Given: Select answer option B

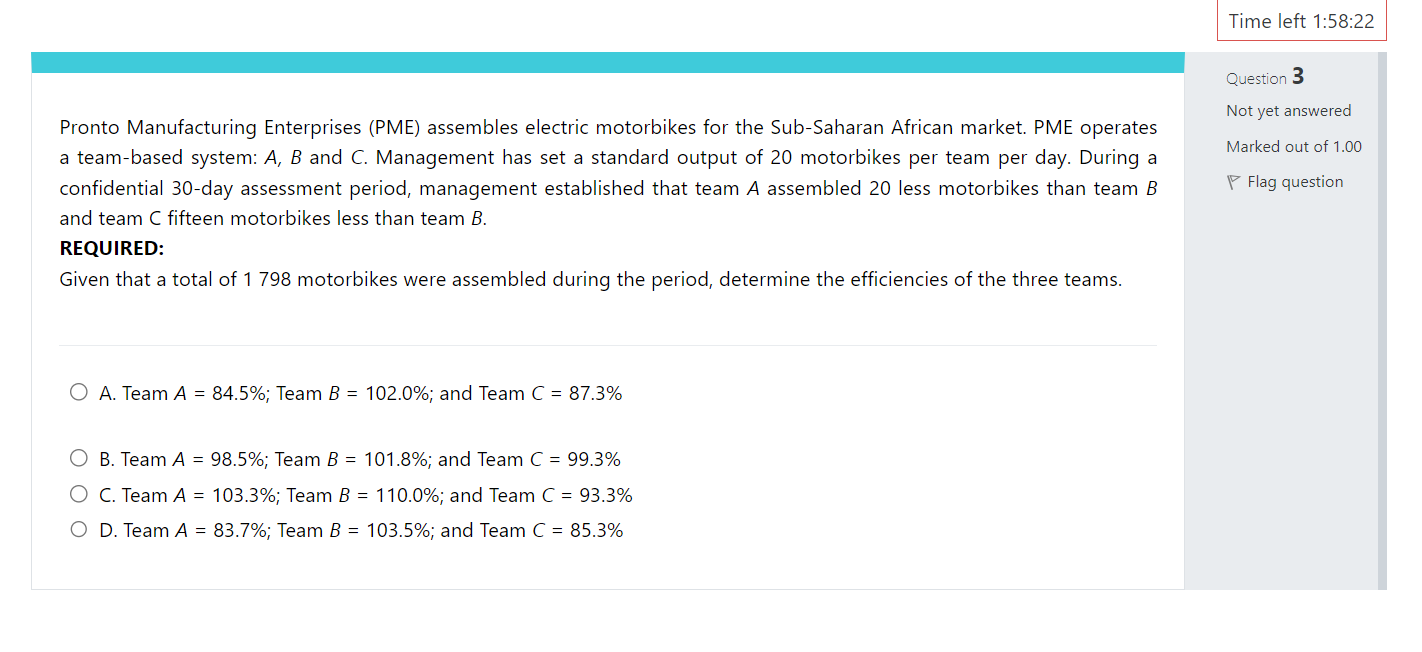Looking at the screenshot, I should pos(78,457).
